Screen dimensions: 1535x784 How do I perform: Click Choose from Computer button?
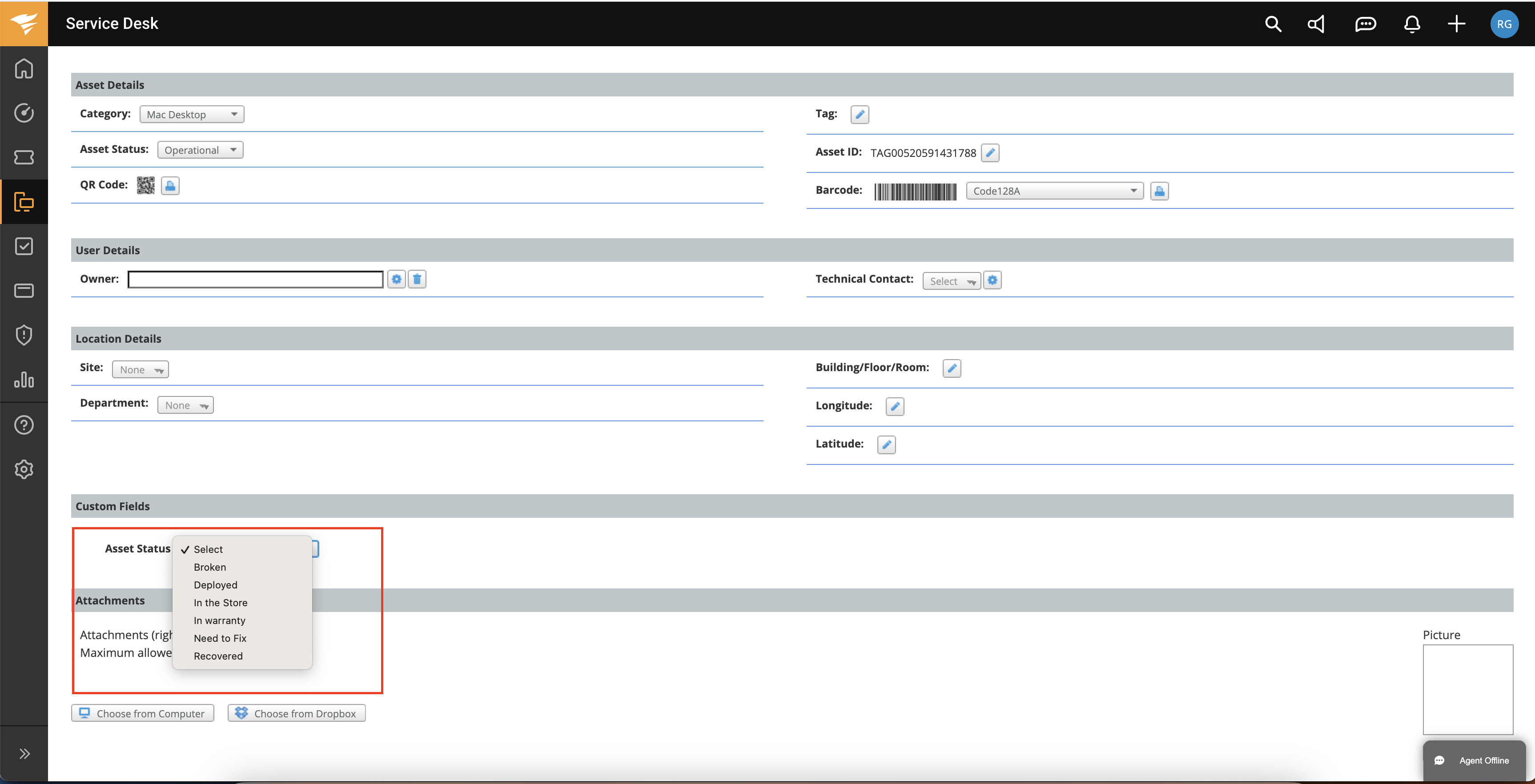coord(142,714)
